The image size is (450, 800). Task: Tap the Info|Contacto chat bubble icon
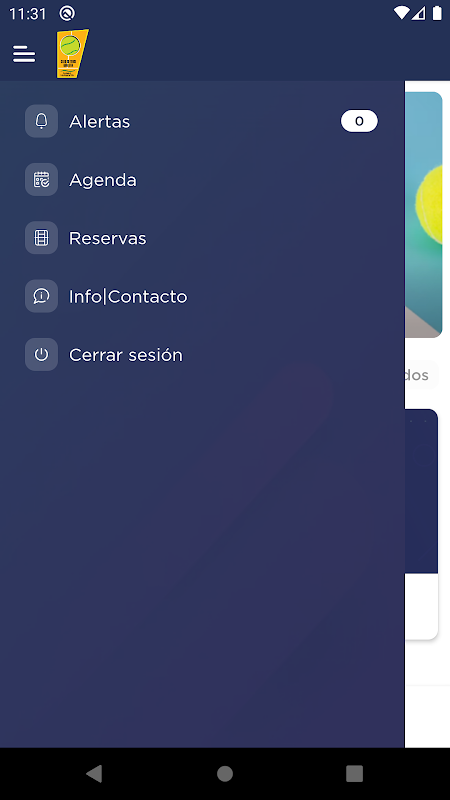point(41,296)
